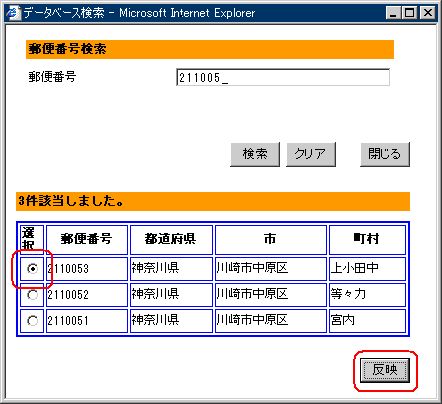The width and height of the screenshot is (442, 404).
Task: Select radio button for 2110053 row
Action: (32, 269)
